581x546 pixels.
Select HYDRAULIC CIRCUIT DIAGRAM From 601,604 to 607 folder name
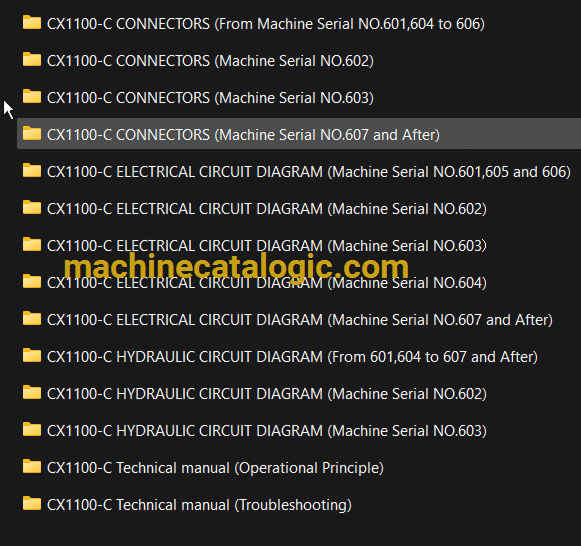[x=292, y=357]
